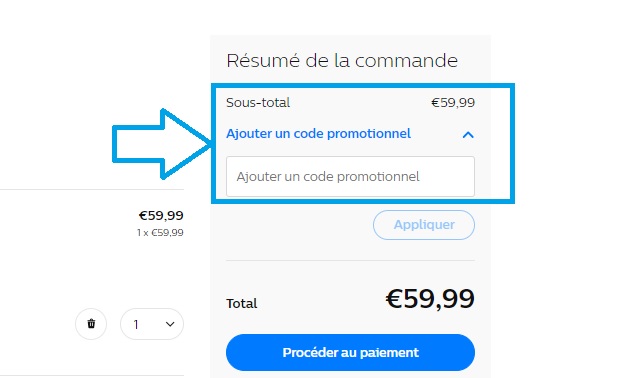The width and height of the screenshot is (624, 378).
Task: Click the divider line above item price
Action: tap(92, 190)
